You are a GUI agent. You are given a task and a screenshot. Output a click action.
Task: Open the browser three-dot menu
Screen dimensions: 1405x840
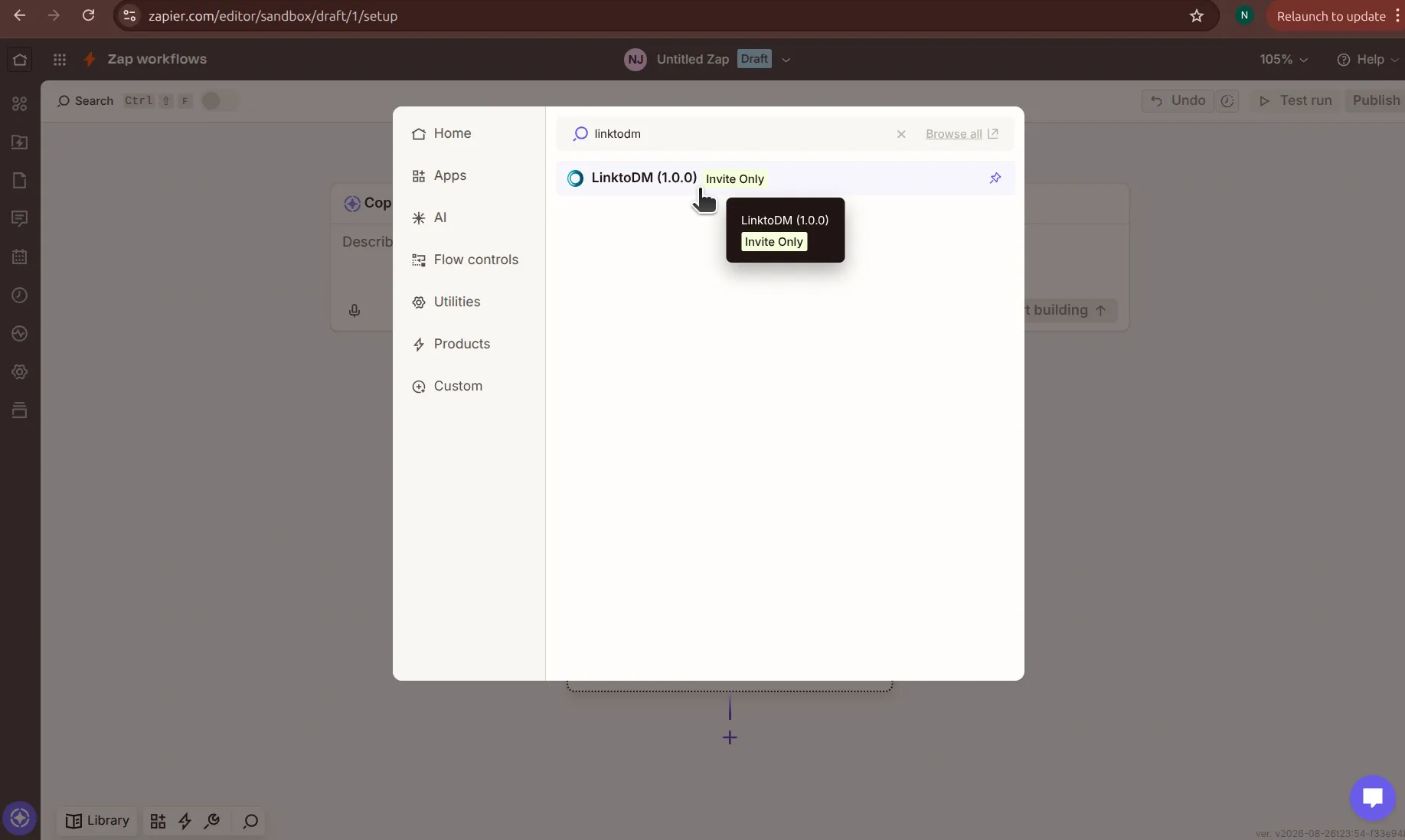tap(1397, 16)
